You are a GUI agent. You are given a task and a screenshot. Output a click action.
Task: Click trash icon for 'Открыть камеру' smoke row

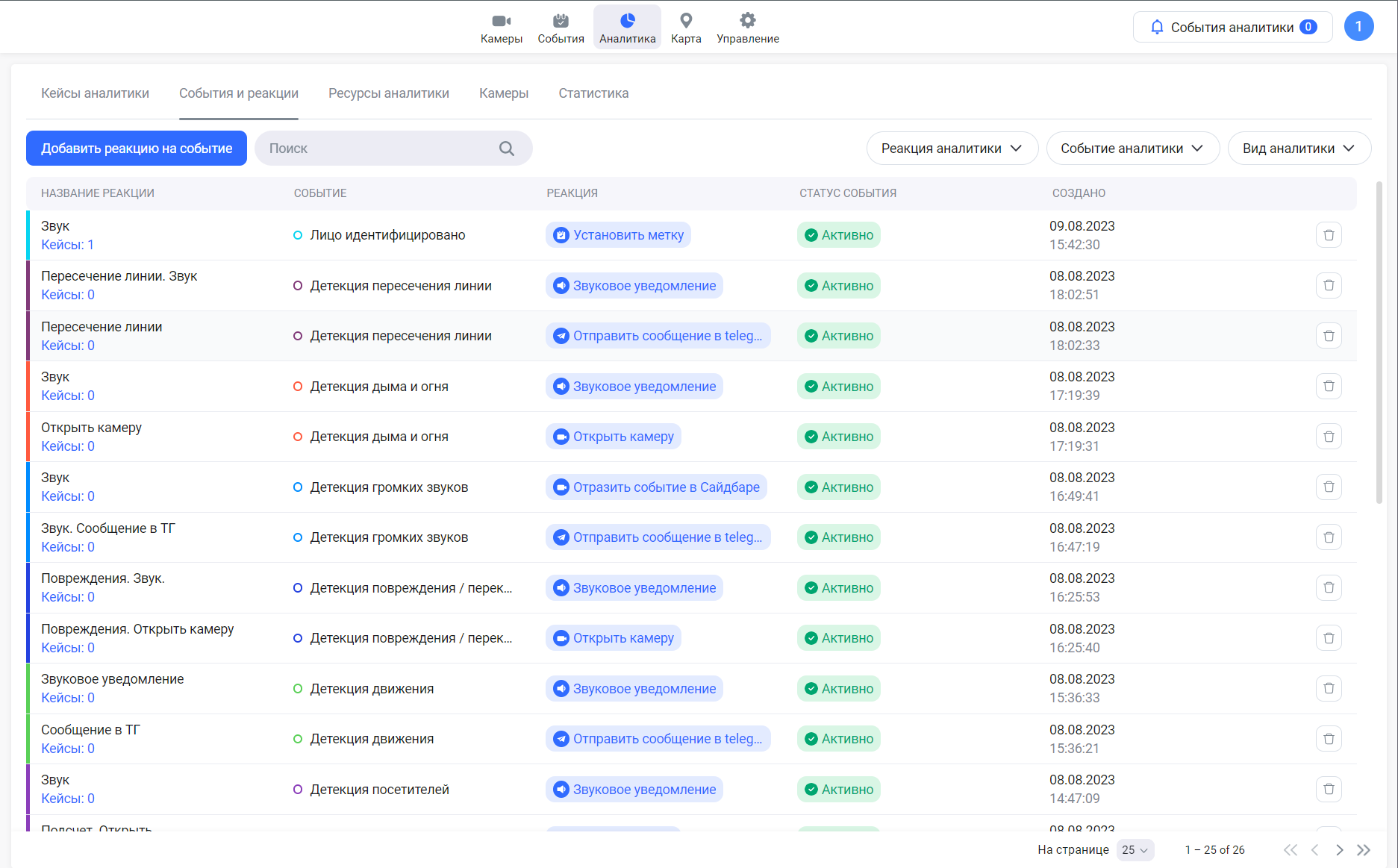pyautogui.click(x=1329, y=437)
